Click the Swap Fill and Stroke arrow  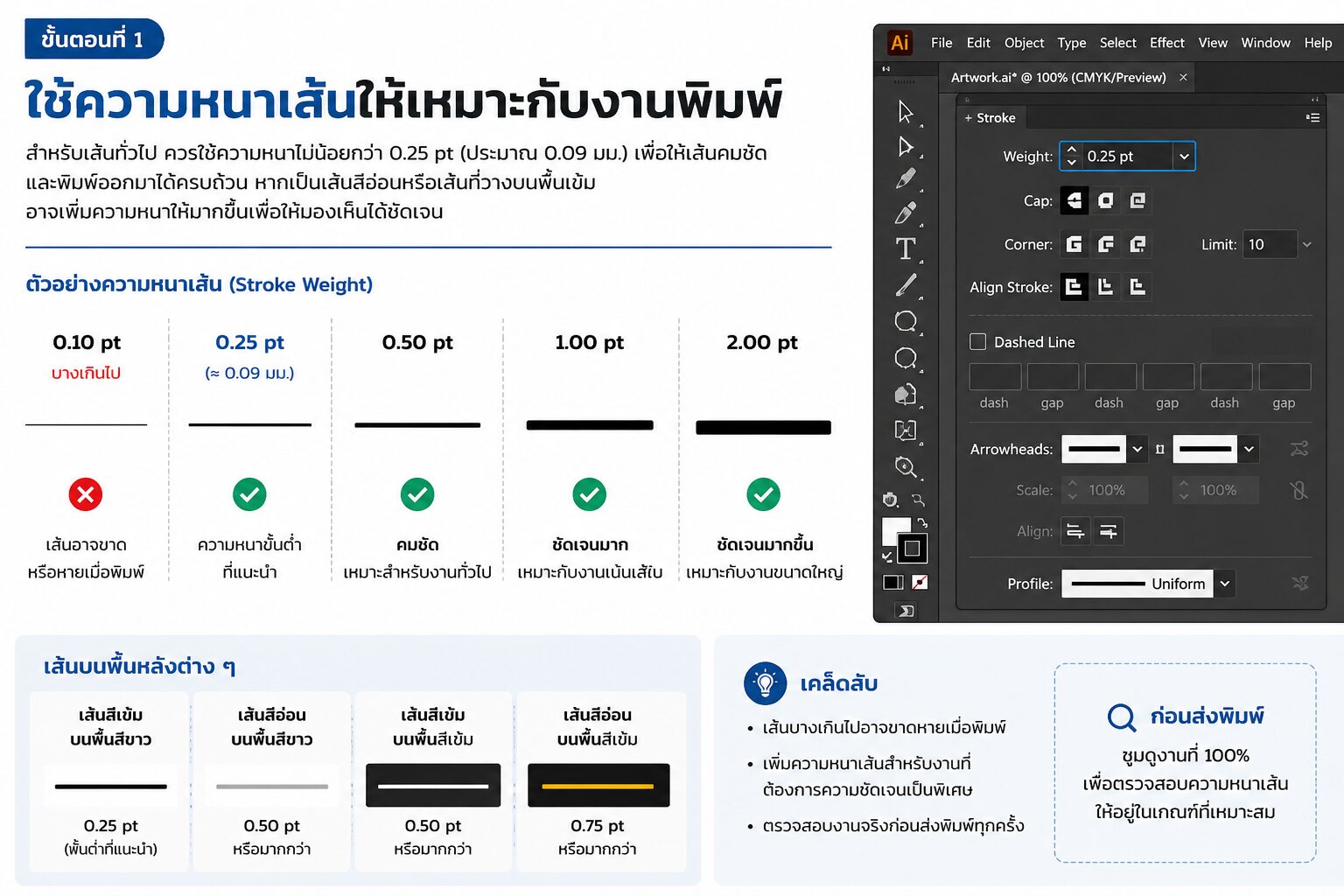click(922, 522)
